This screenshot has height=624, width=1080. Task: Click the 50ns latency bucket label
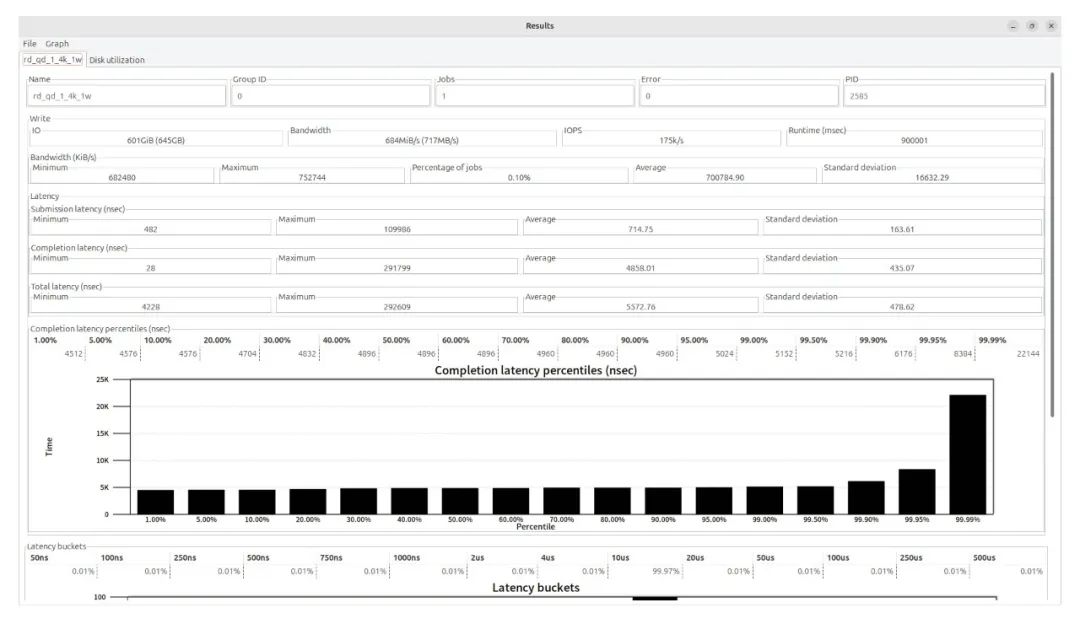tap(39, 558)
